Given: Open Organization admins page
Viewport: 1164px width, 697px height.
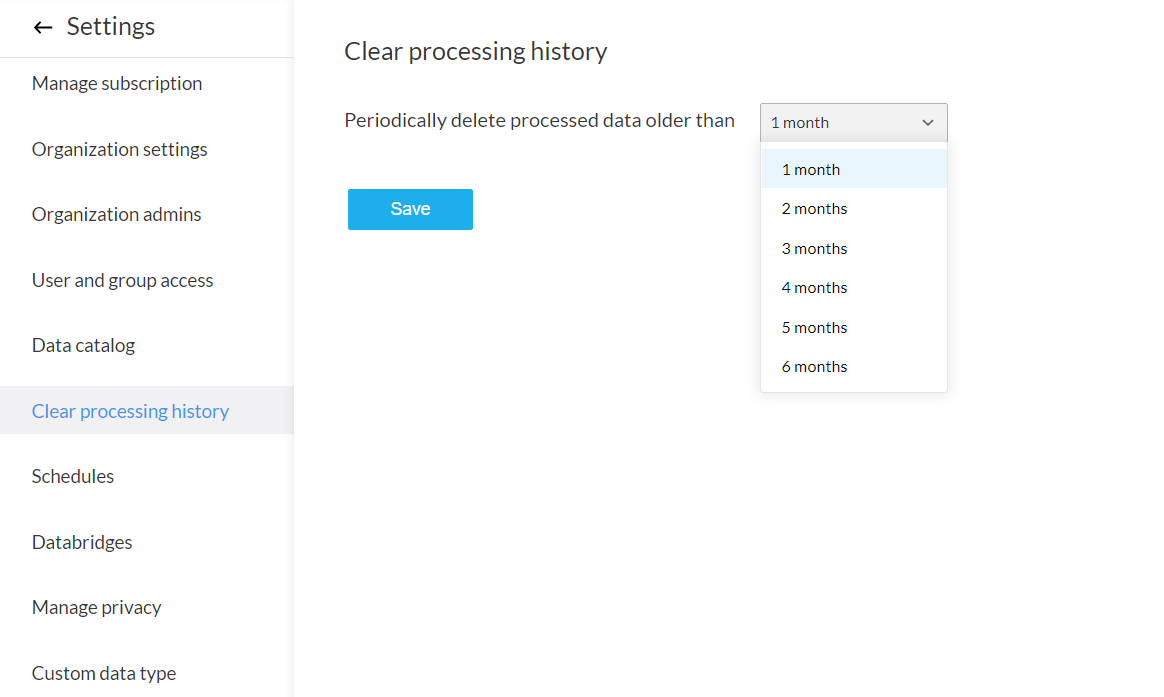Looking at the screenshot, I should [x=116, y=215].
